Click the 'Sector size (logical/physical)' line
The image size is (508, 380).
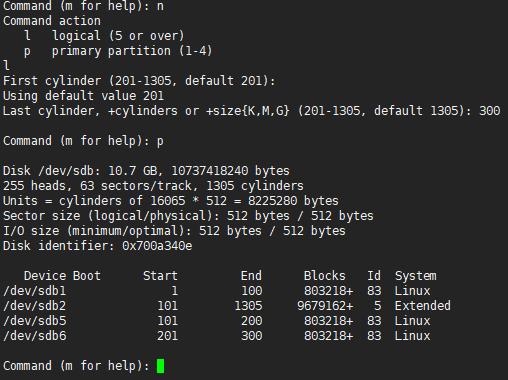coord(188,216)
